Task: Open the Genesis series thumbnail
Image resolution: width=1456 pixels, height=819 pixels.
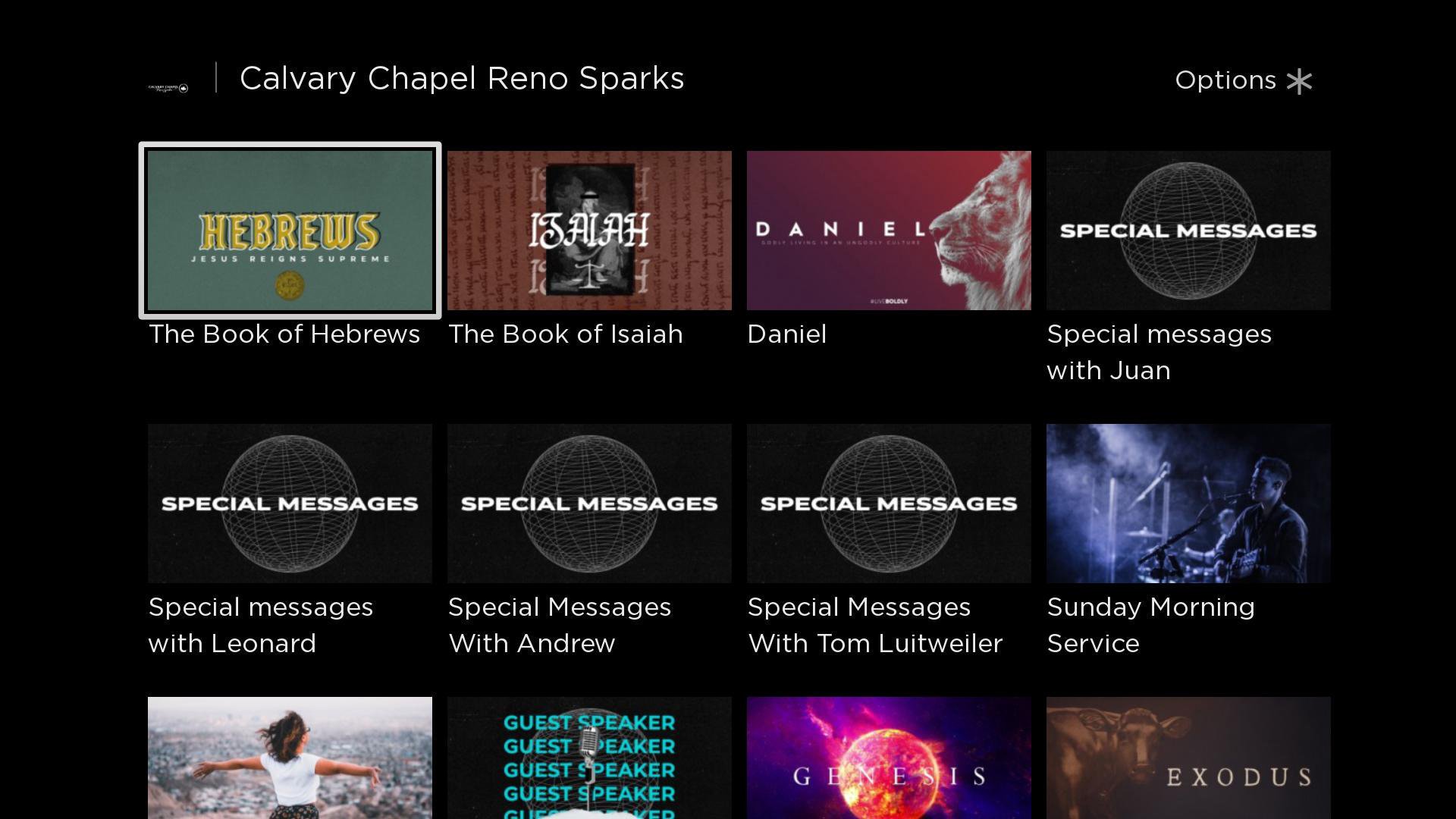Action: 889,758
